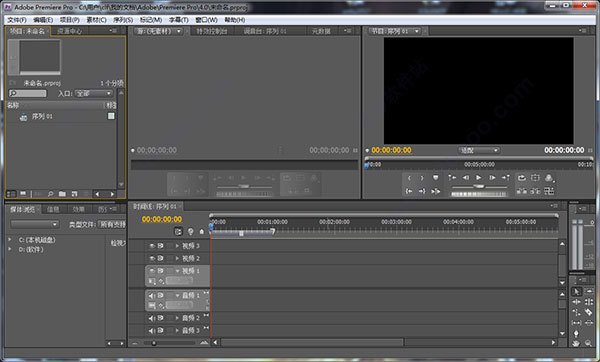This screenshot has width=600, height=362.
Task: Play the sequence in the Program monitor
Action: (478, 178)
